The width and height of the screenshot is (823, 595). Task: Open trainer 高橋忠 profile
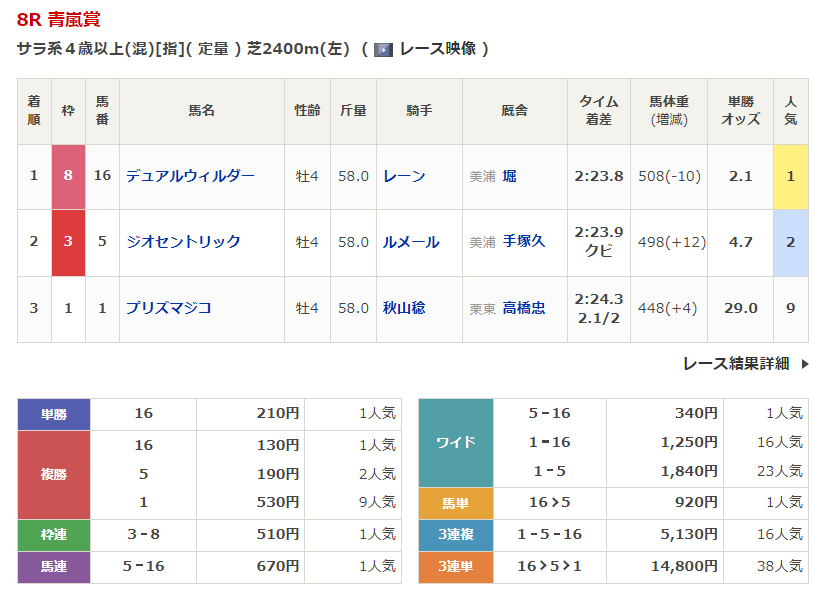524,308
